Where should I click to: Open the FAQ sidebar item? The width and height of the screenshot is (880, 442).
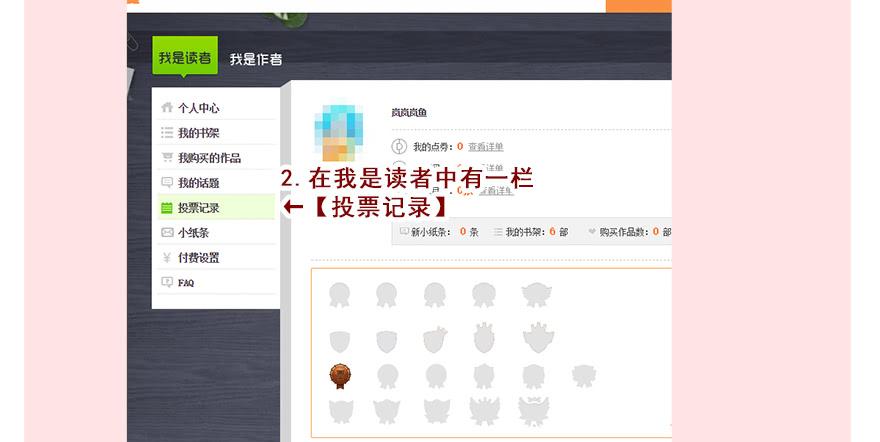186,283
